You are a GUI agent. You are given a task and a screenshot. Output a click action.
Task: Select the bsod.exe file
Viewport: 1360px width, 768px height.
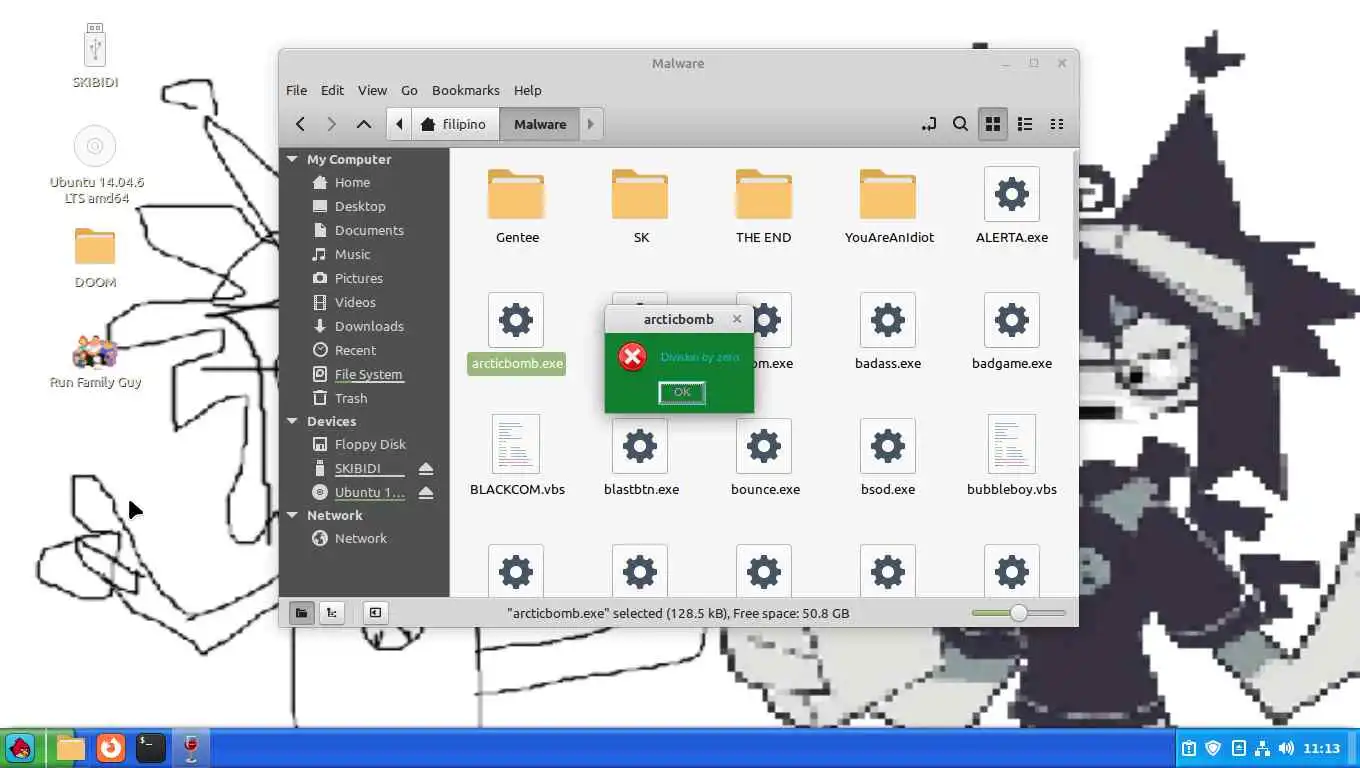887,459
